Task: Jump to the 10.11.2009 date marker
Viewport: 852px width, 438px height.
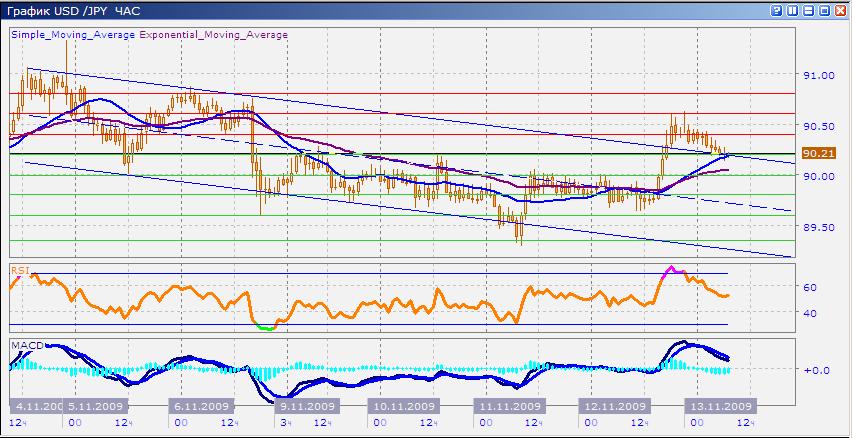Action: point(404,407)
